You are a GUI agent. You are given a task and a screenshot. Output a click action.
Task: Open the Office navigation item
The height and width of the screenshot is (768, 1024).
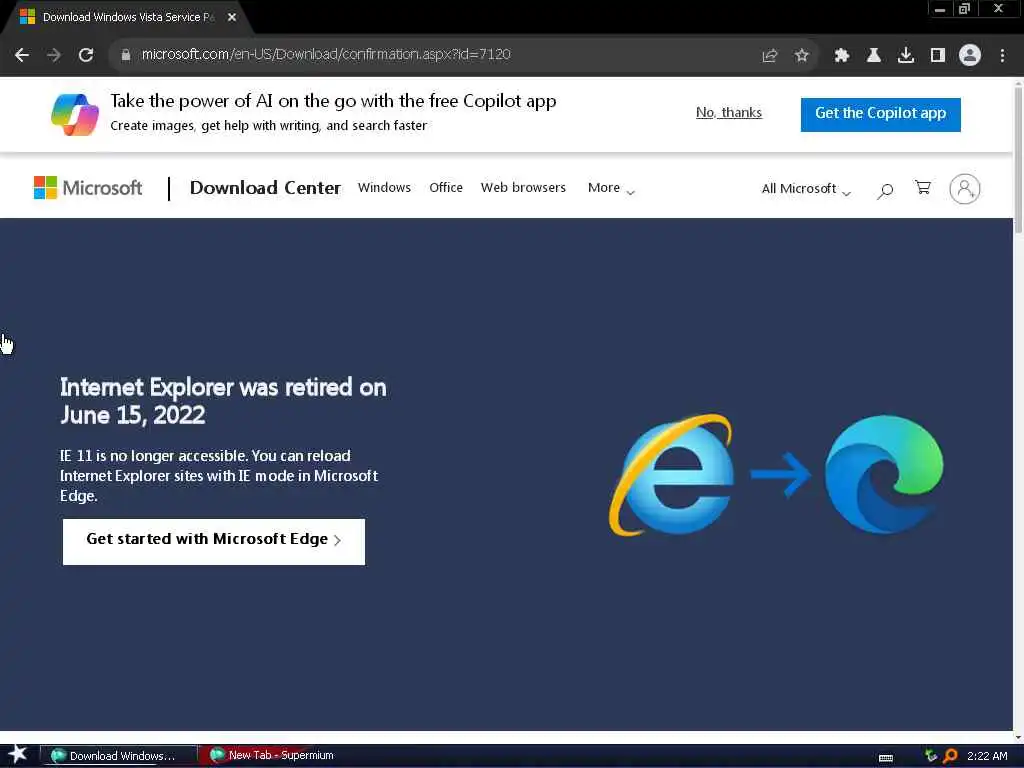click(x=446, y=187)
